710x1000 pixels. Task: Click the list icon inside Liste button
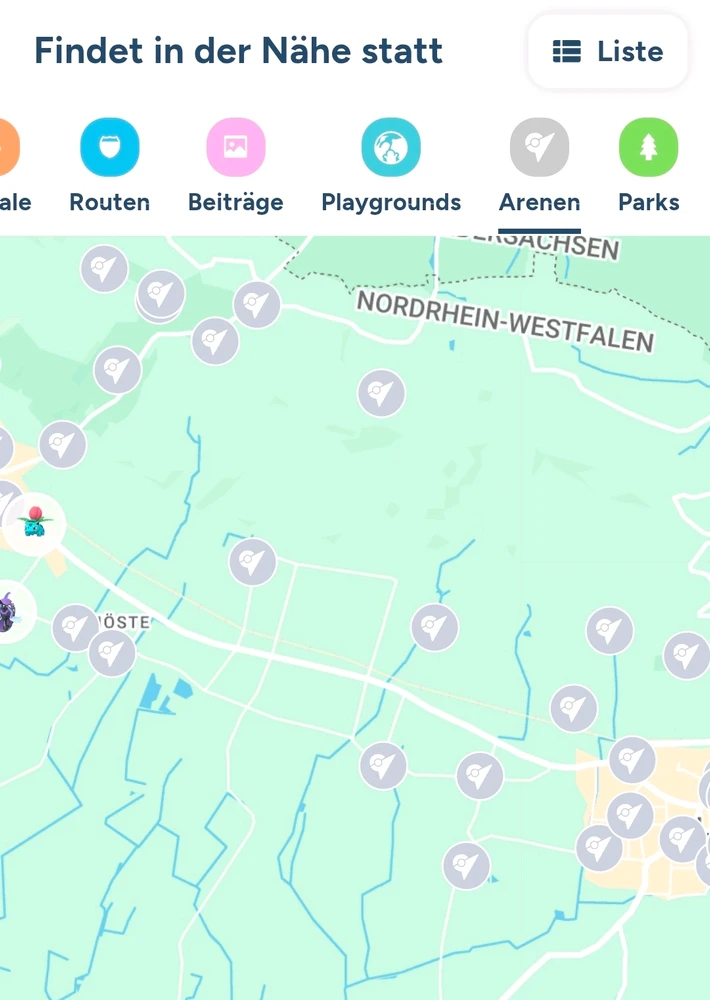(x=566, y=52)
